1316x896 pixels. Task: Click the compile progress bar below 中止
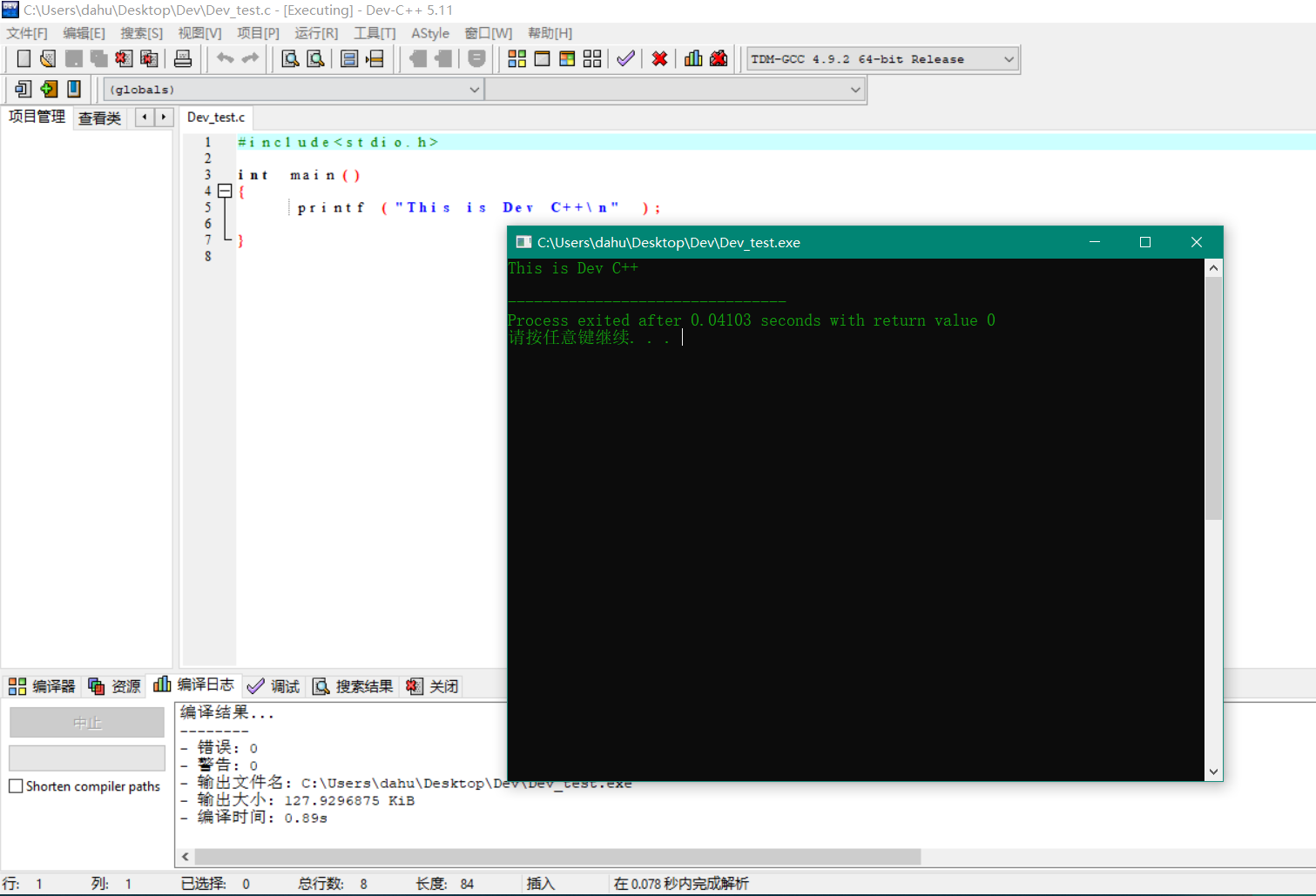[x=87, y=758]
